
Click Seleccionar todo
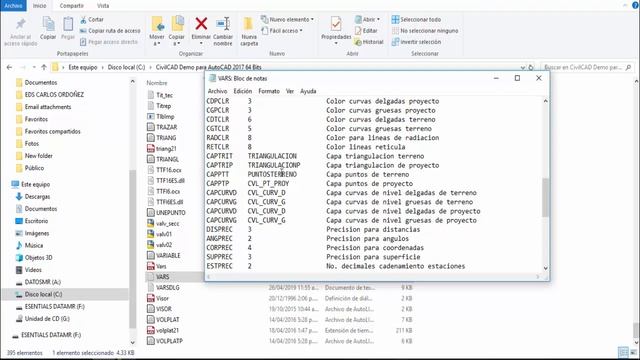(x=416, y=20)
